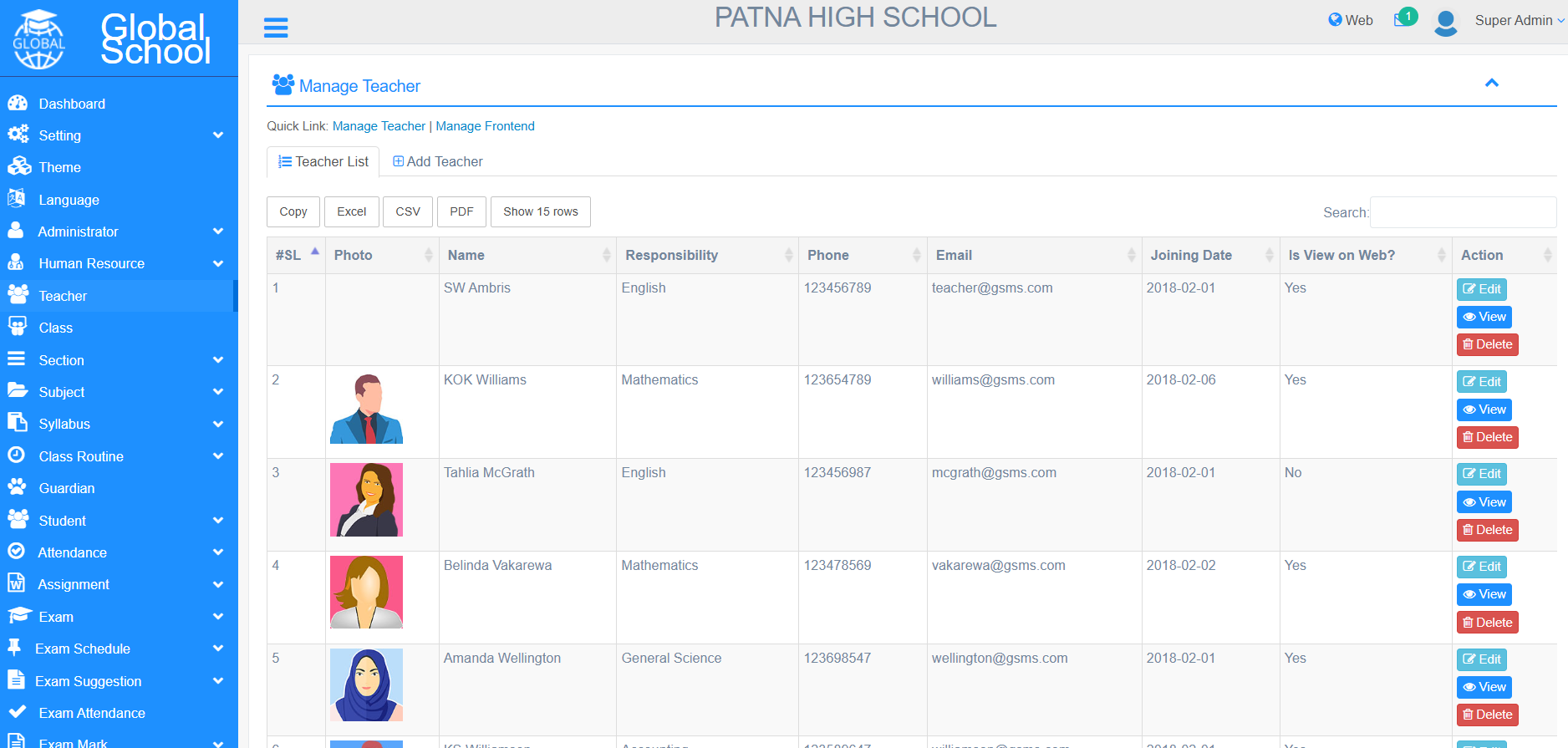
Task: Click the Web globe icon
Action: point(1335,20)
